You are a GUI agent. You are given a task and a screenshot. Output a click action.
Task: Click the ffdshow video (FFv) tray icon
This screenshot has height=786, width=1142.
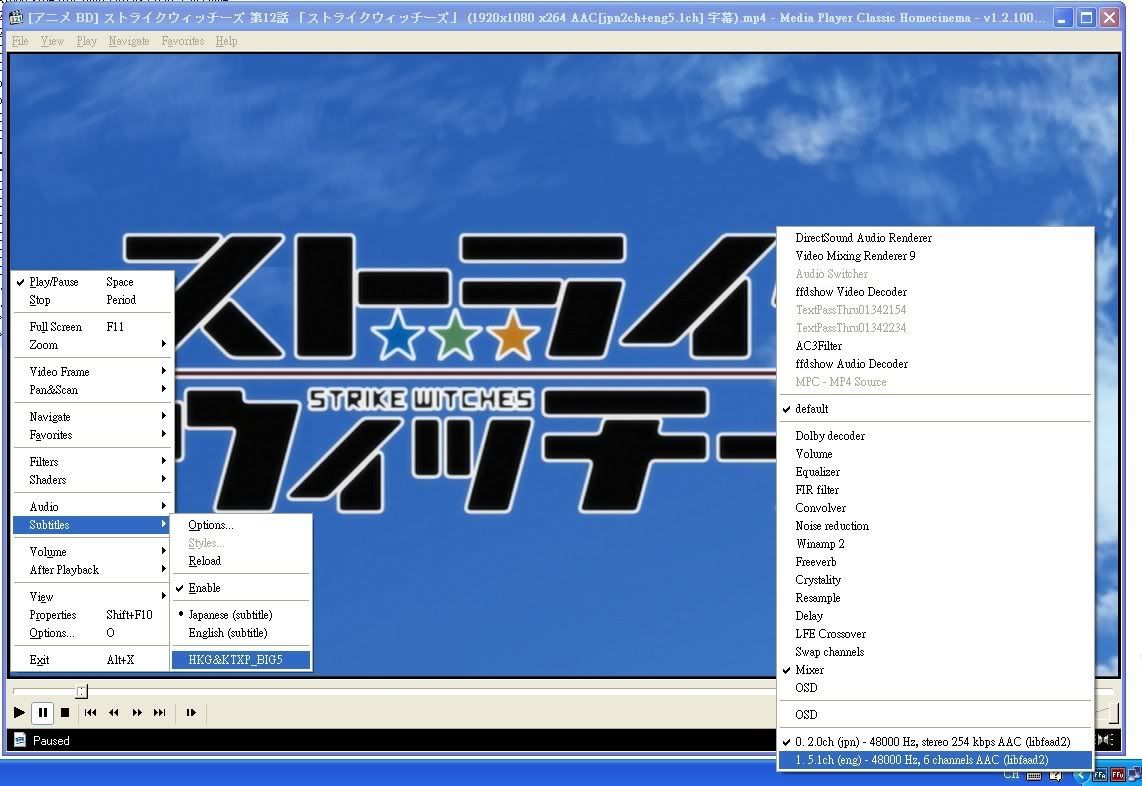coord(1117,775)
